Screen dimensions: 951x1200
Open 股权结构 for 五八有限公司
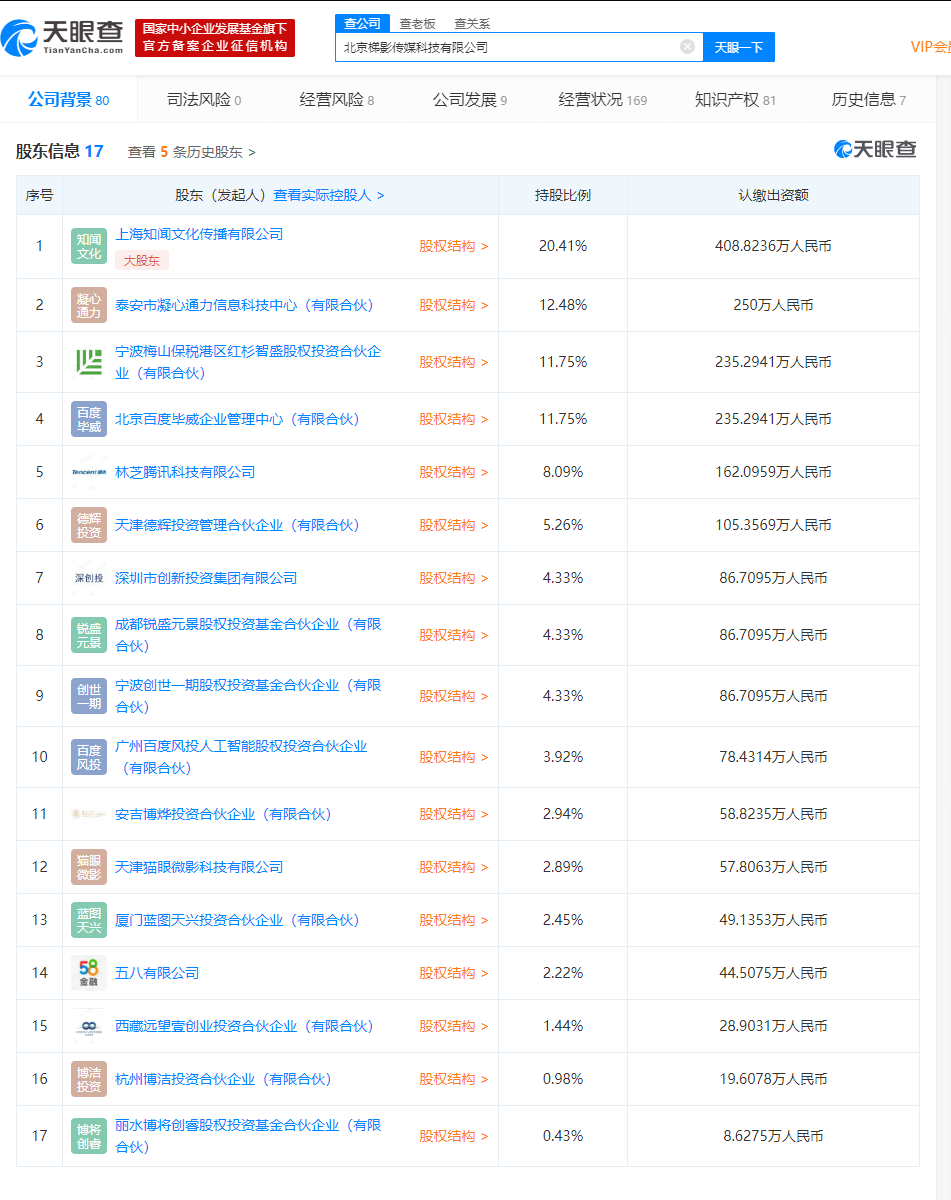click(449, 972)
